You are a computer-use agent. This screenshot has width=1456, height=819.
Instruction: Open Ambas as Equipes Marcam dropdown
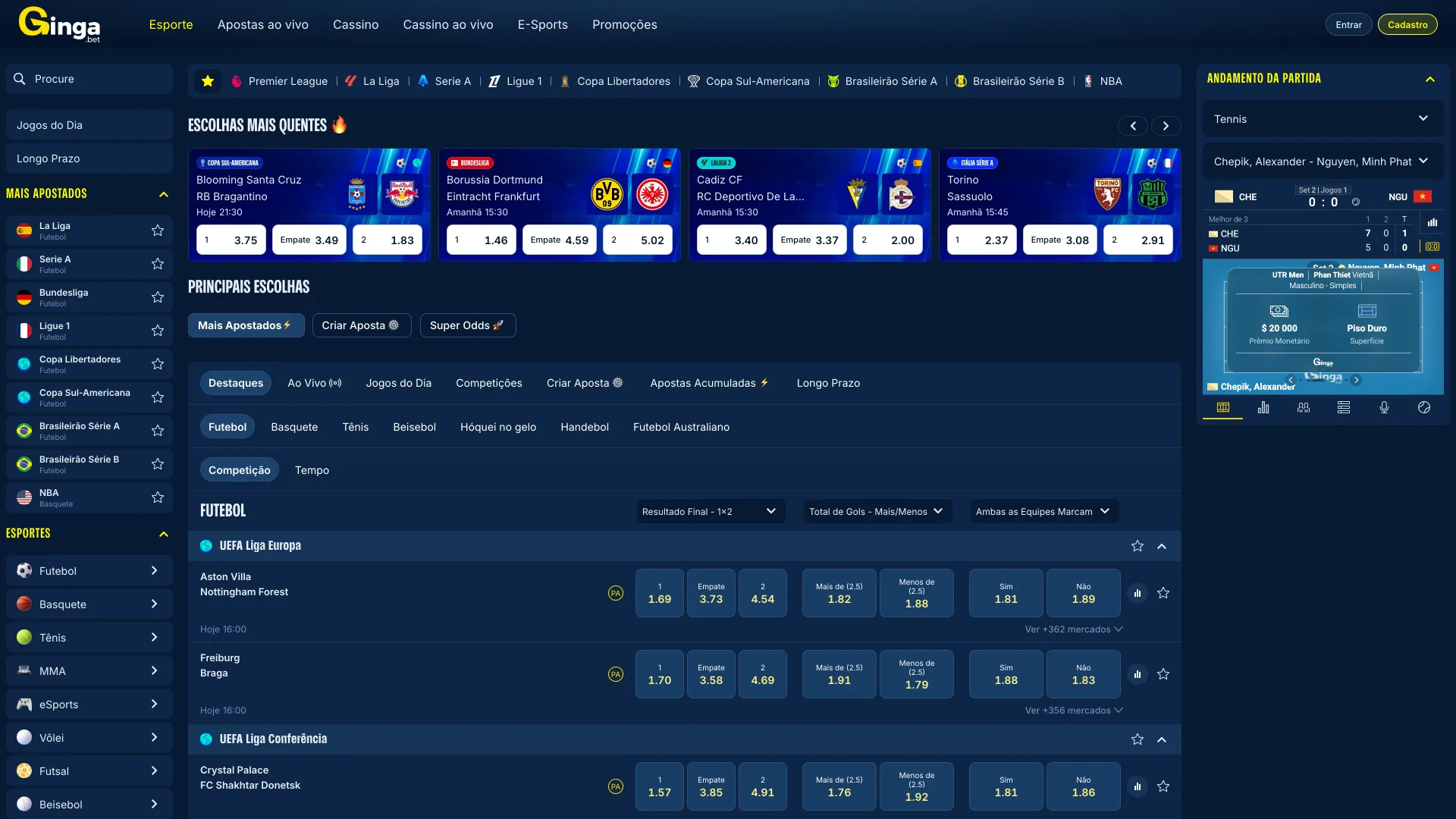point(1043,511)
